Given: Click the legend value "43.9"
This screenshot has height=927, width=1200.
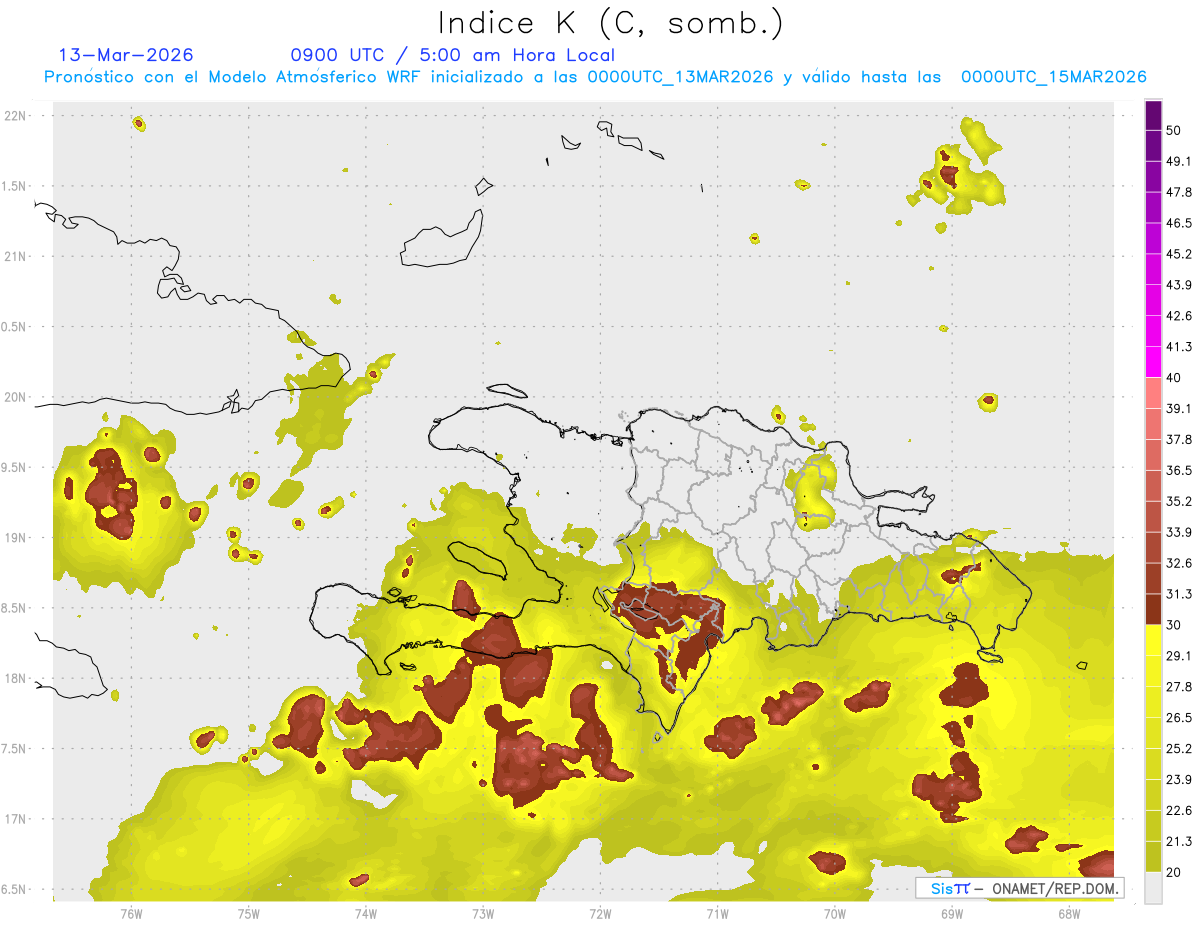Looking at the screenshot, I should coord(1179,285).
